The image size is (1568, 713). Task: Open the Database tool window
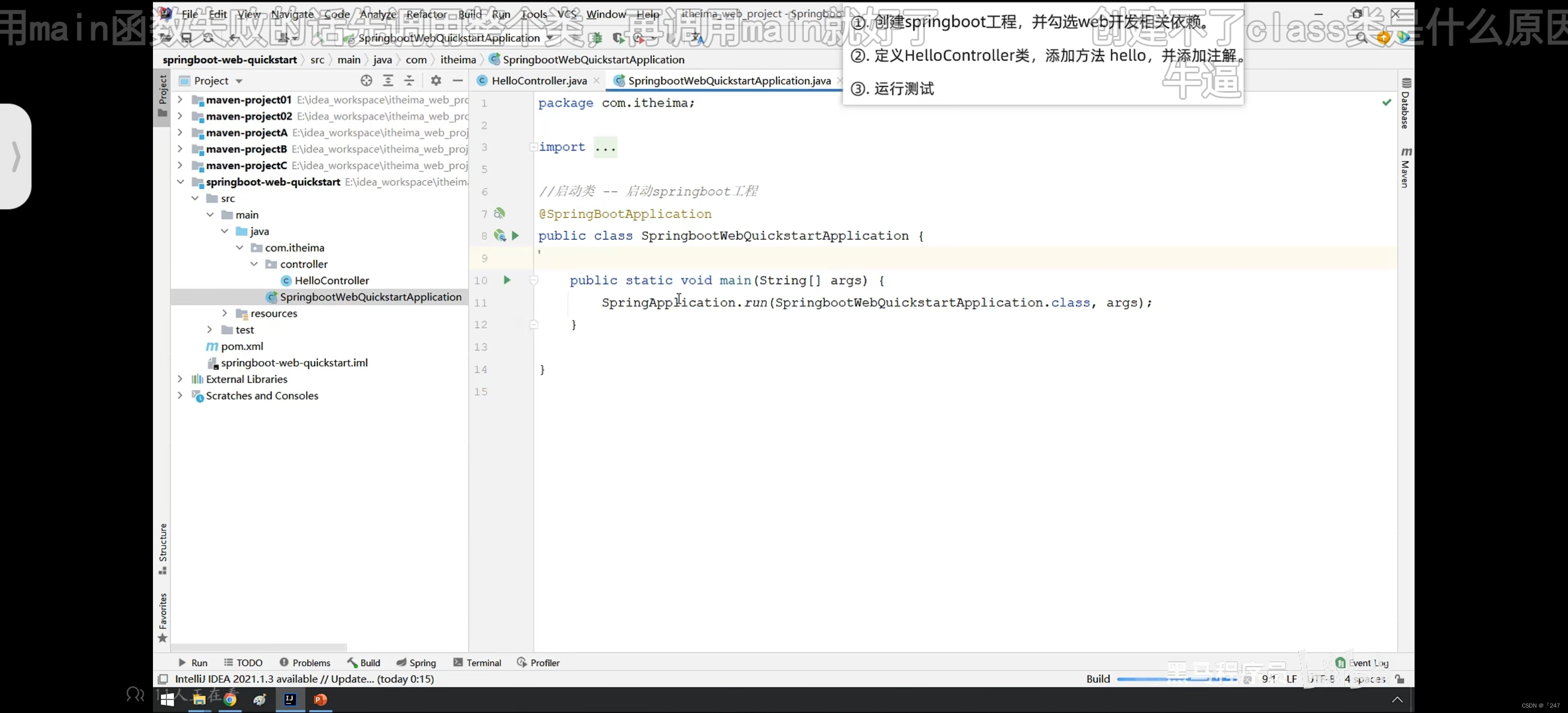coord(1406,103)
